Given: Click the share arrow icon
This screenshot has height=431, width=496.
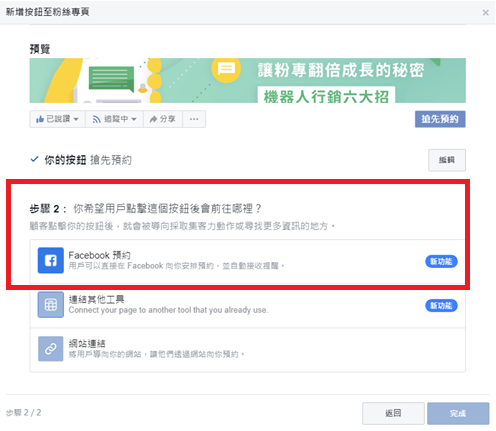Looking at the screenshot, I should coord(153,119).
